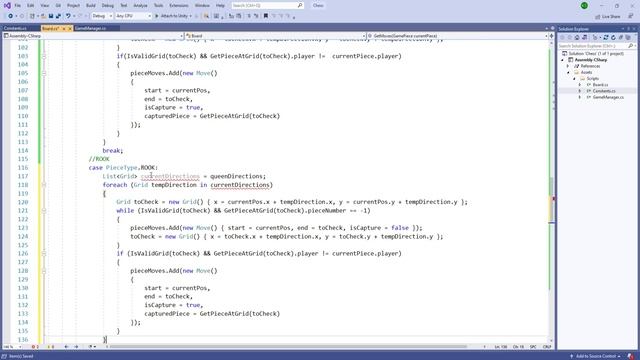This screenshot has height=360, width=640.
Task: Click the previous issue arrow
Action: coord(66,347)
